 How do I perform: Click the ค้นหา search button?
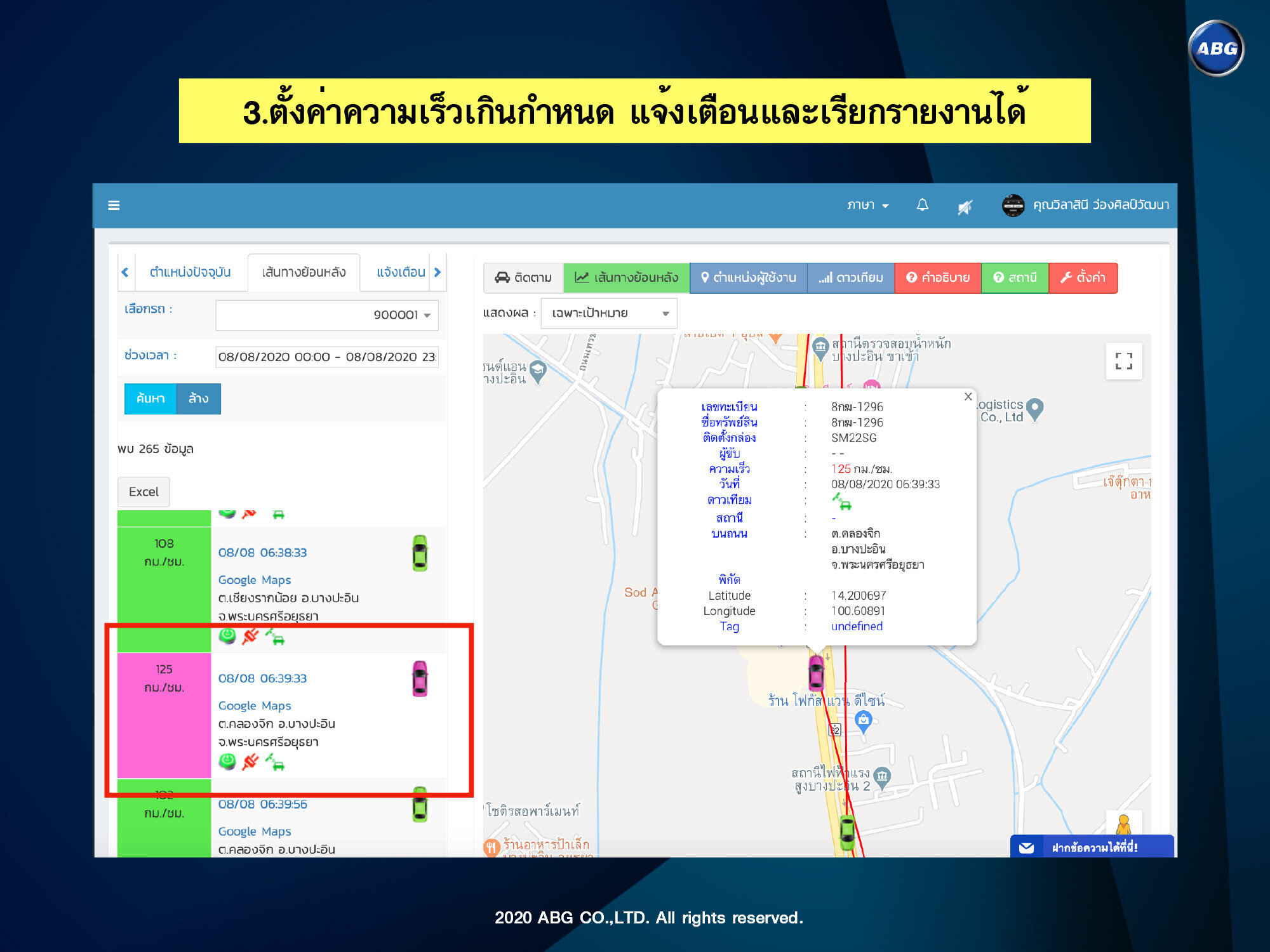coord(150,399)
